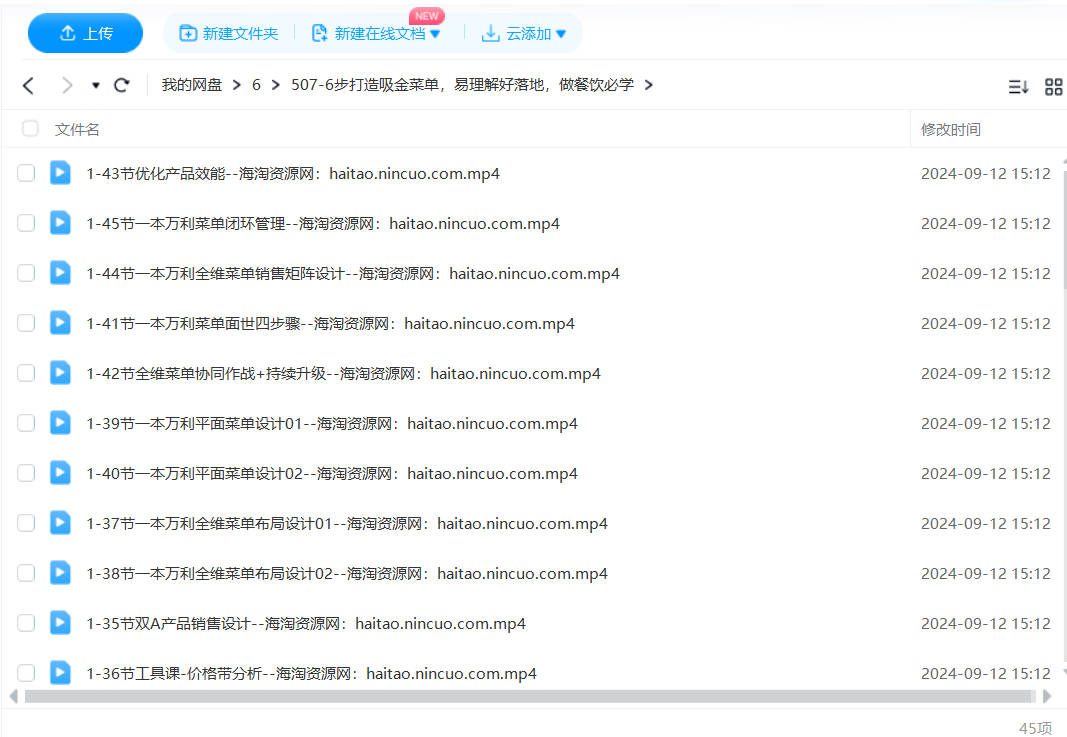Check the box for 1-41节菜单面世四步骤
The height and width of the screenshot is (737, 1067).
pos(26,323)
